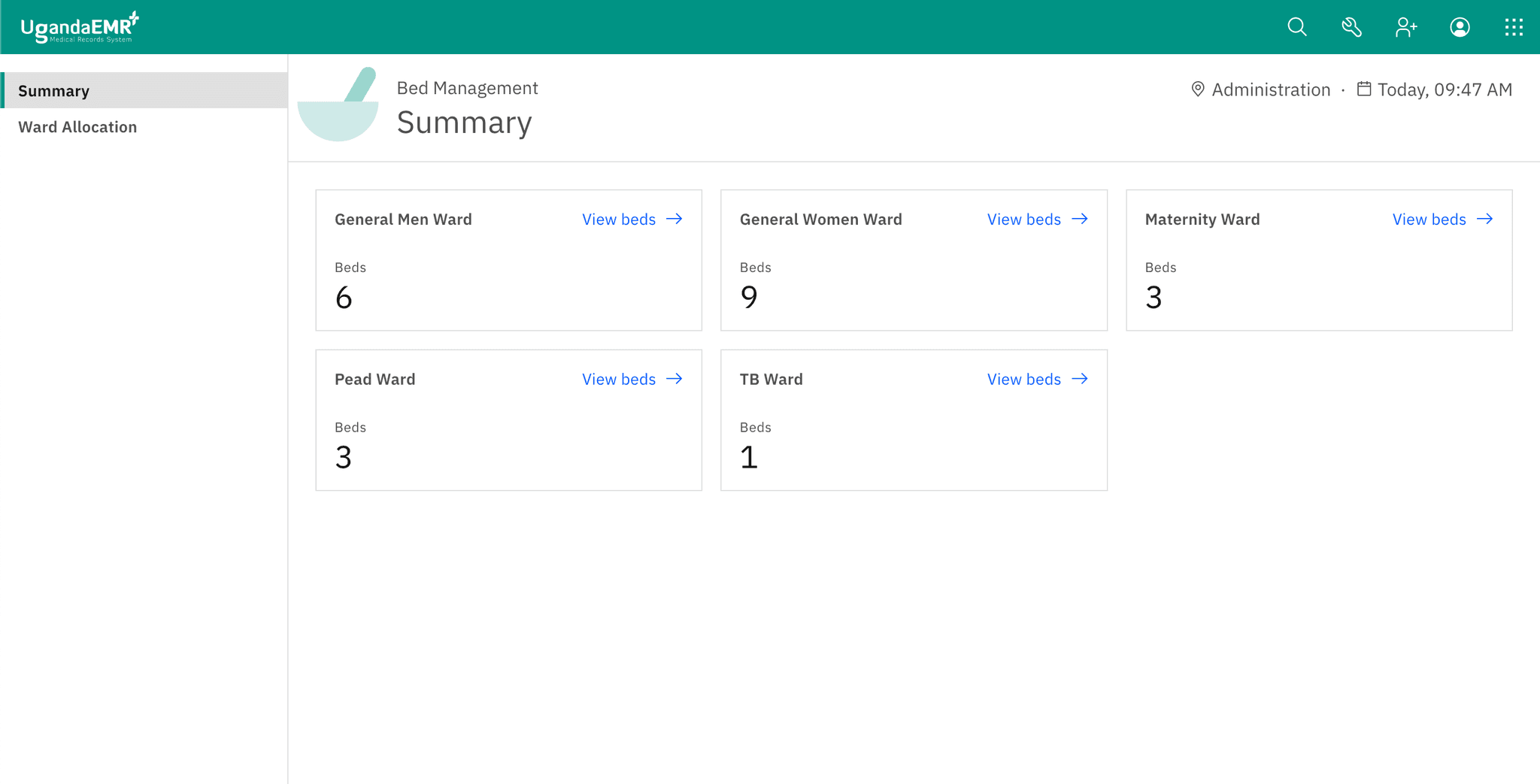Click the Beds label in General Women Ward card
The width and height of the screenshot is (1540, 784).
pyautogui.click(x=755, y=267)
